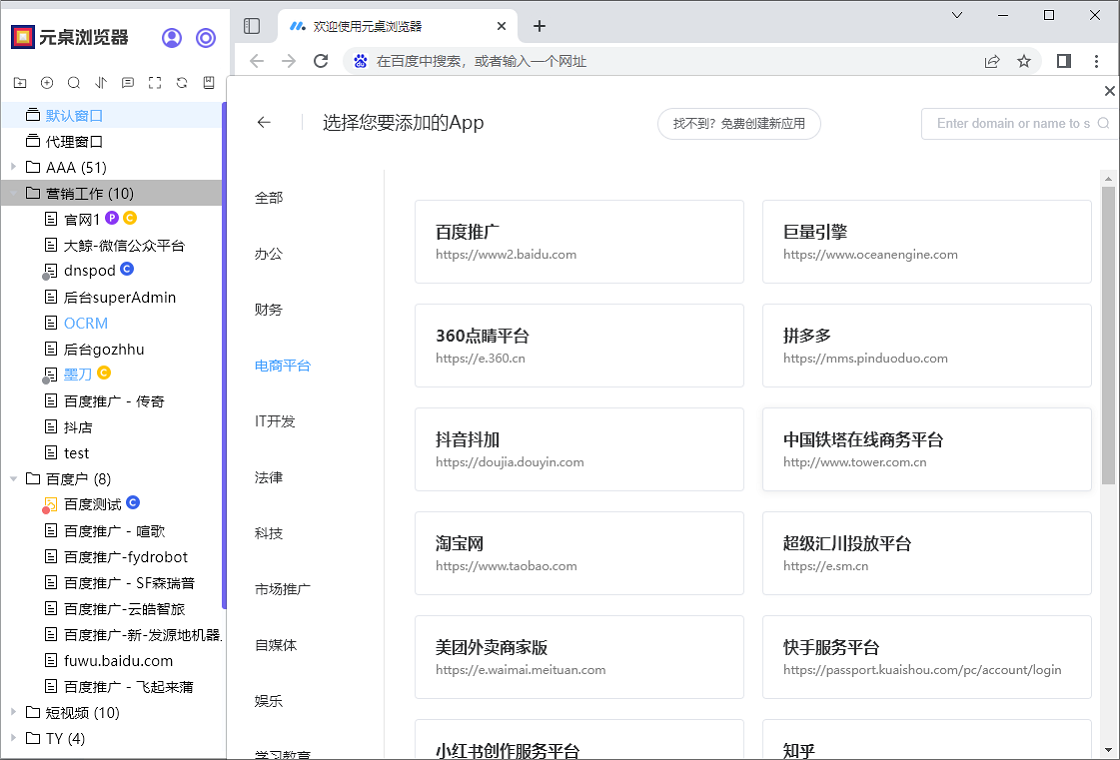
Task: Collapse the 百度户 (8) folder
Action: pos(14,479)
